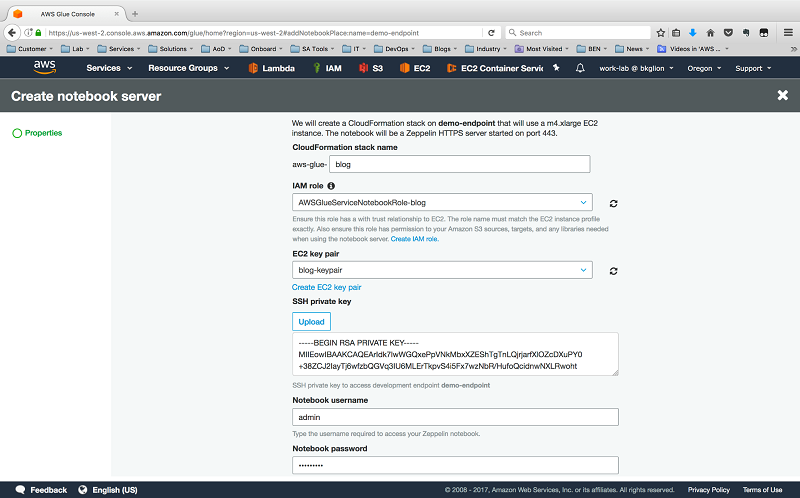Show overflow bookmarks chevron

click(793, 49)
